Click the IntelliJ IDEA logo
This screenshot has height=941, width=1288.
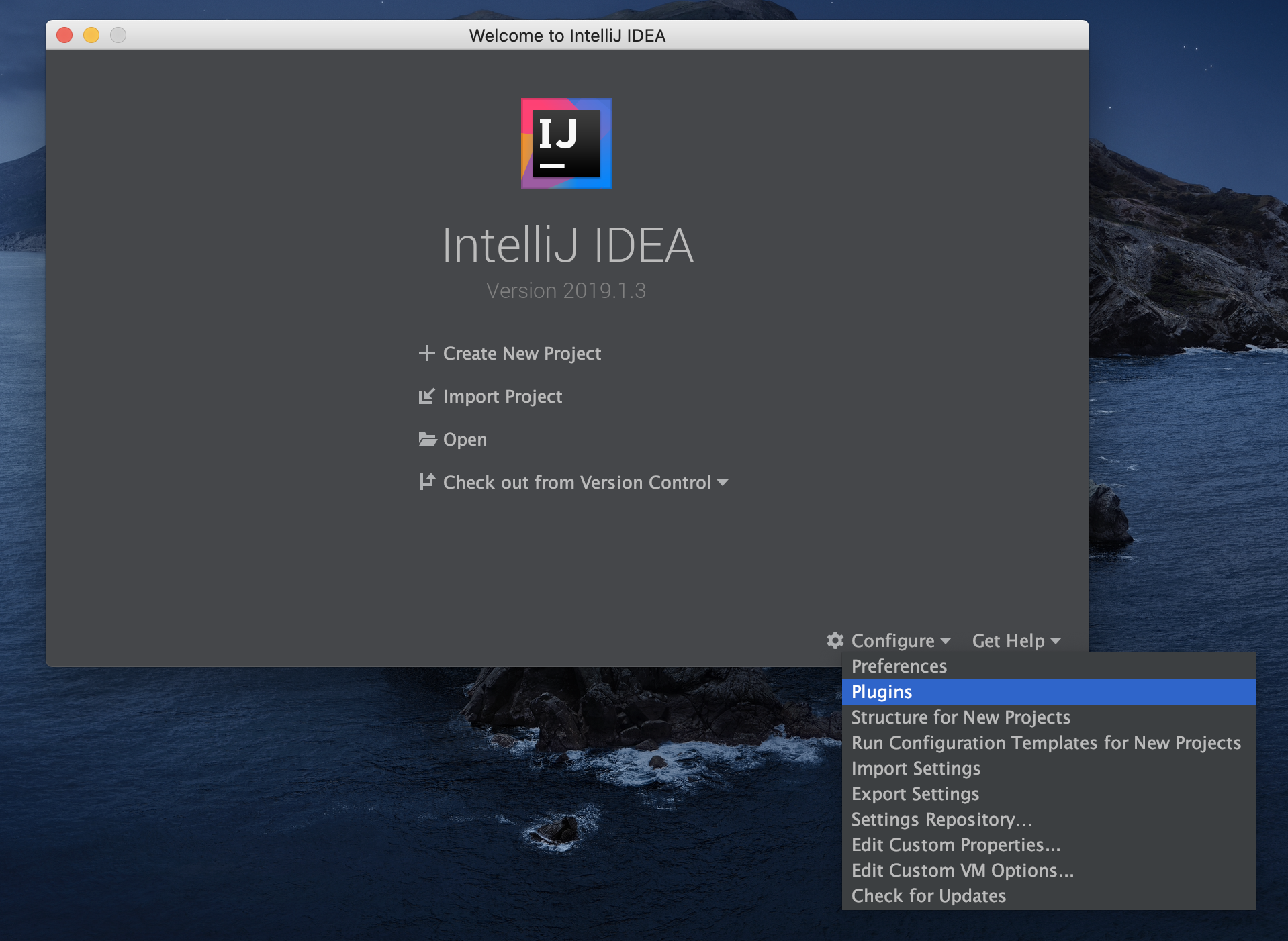[567, 144]
